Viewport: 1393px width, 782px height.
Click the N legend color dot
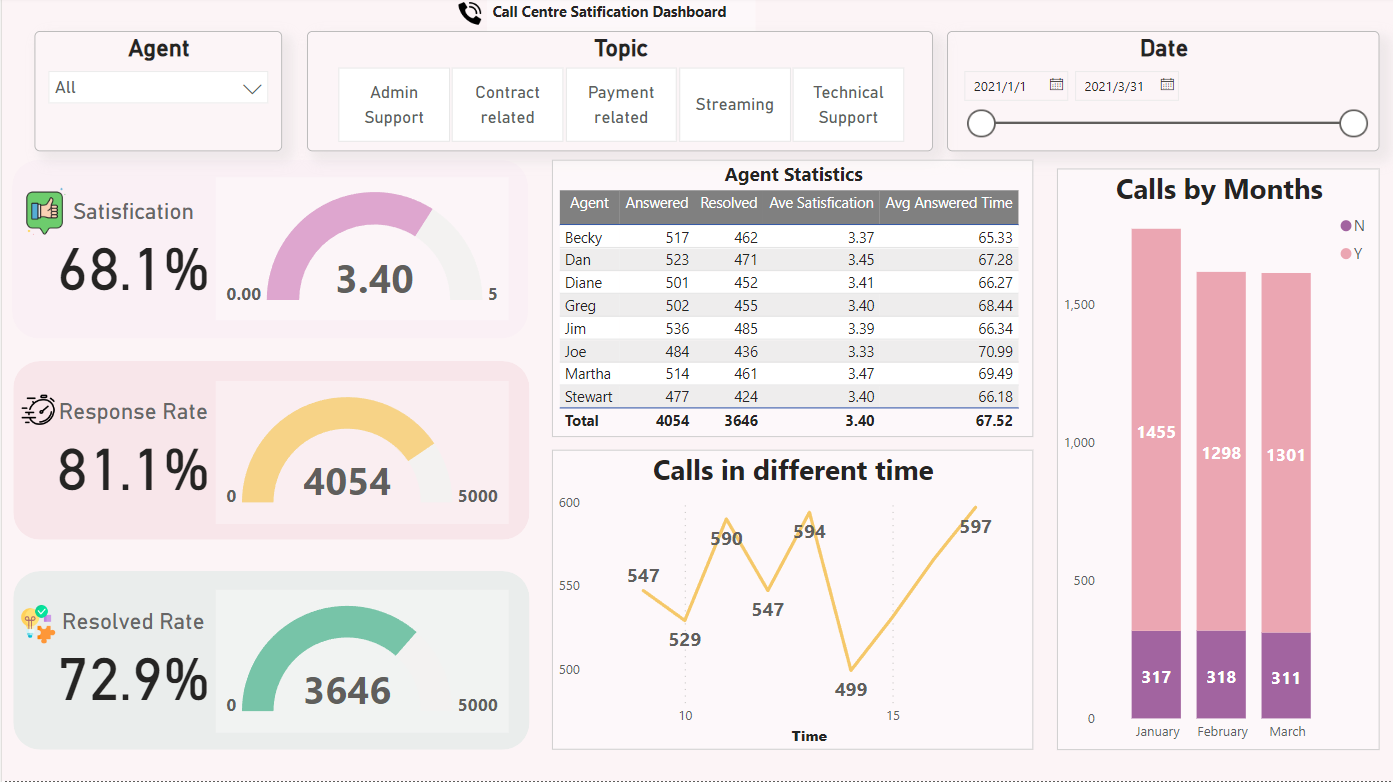coord(1346,226)
